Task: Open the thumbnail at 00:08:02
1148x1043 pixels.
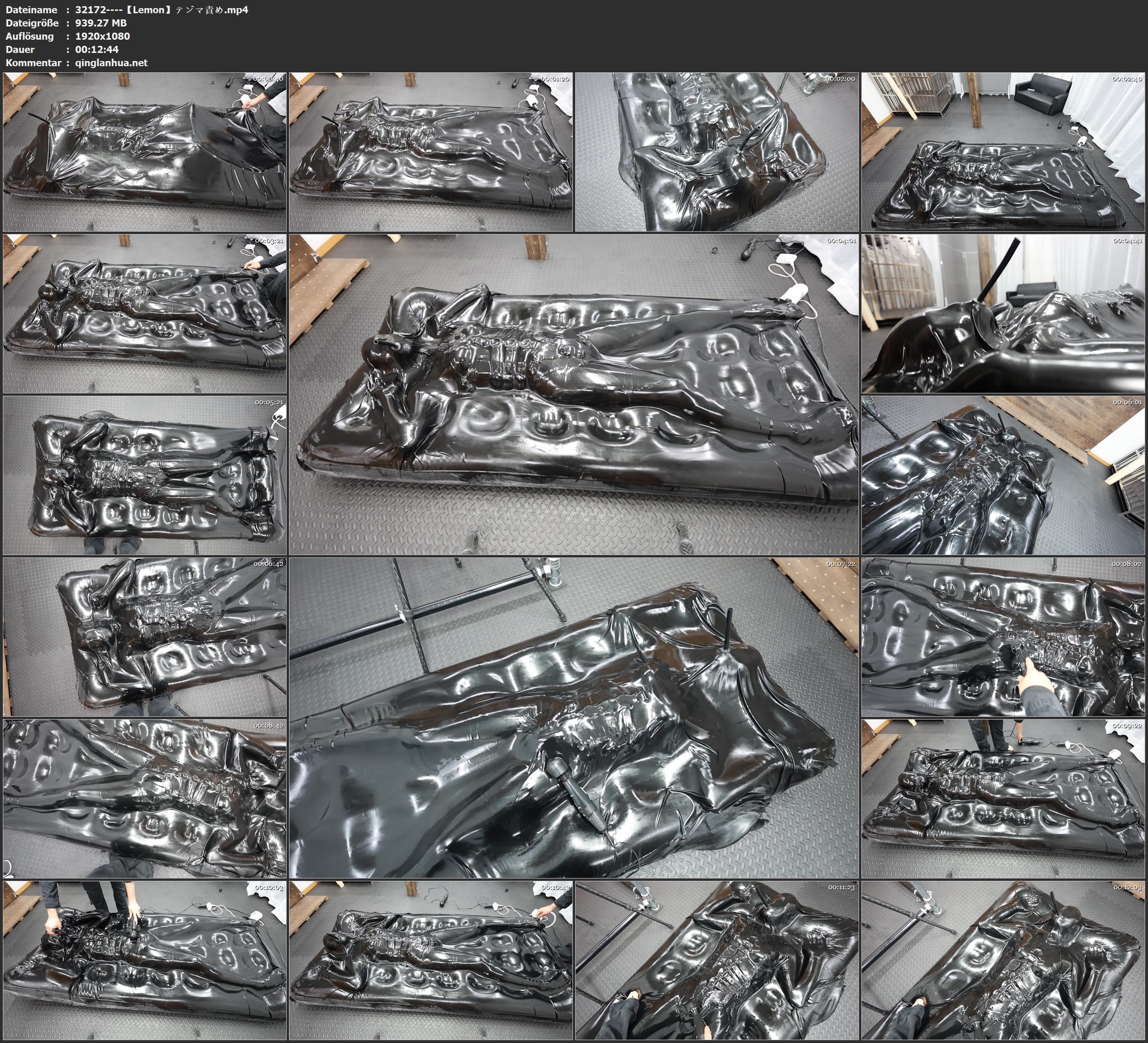Action: [x=1003, y=636]
